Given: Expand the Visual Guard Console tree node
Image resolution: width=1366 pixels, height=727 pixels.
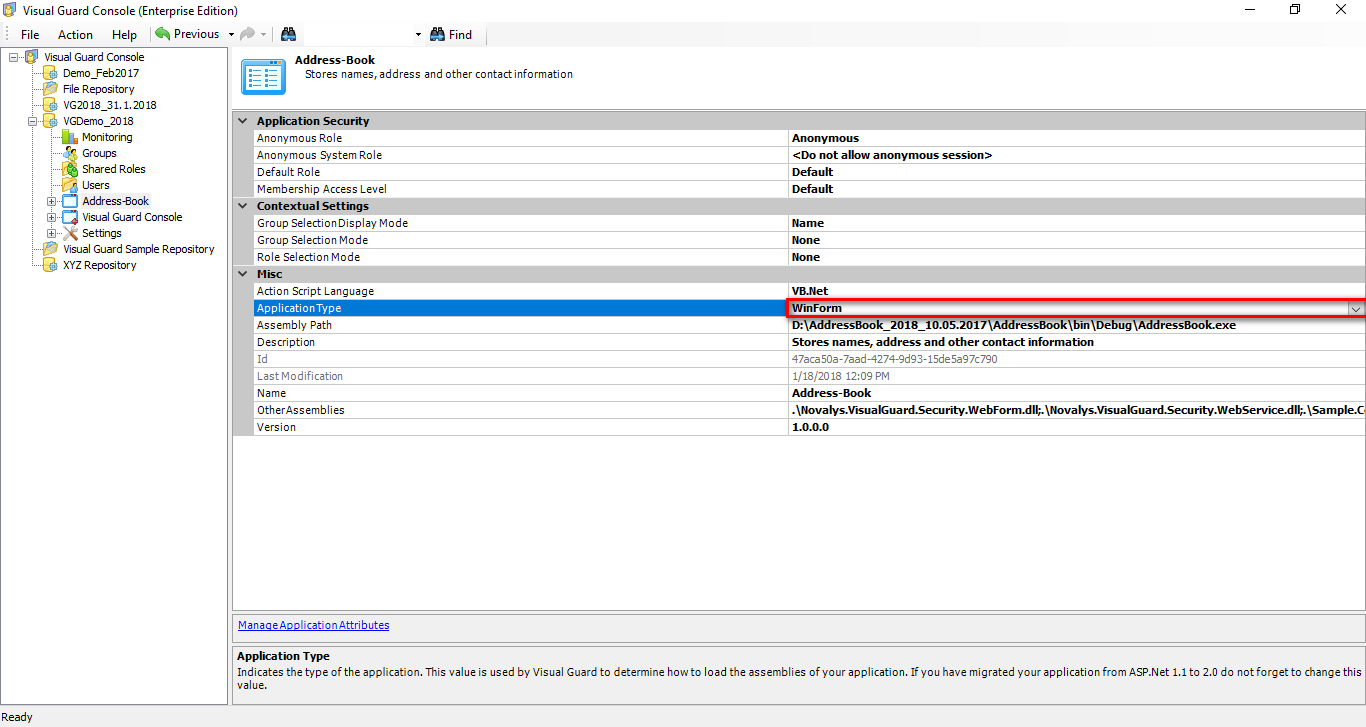Looking at the screenshot, I should point(14,57).
